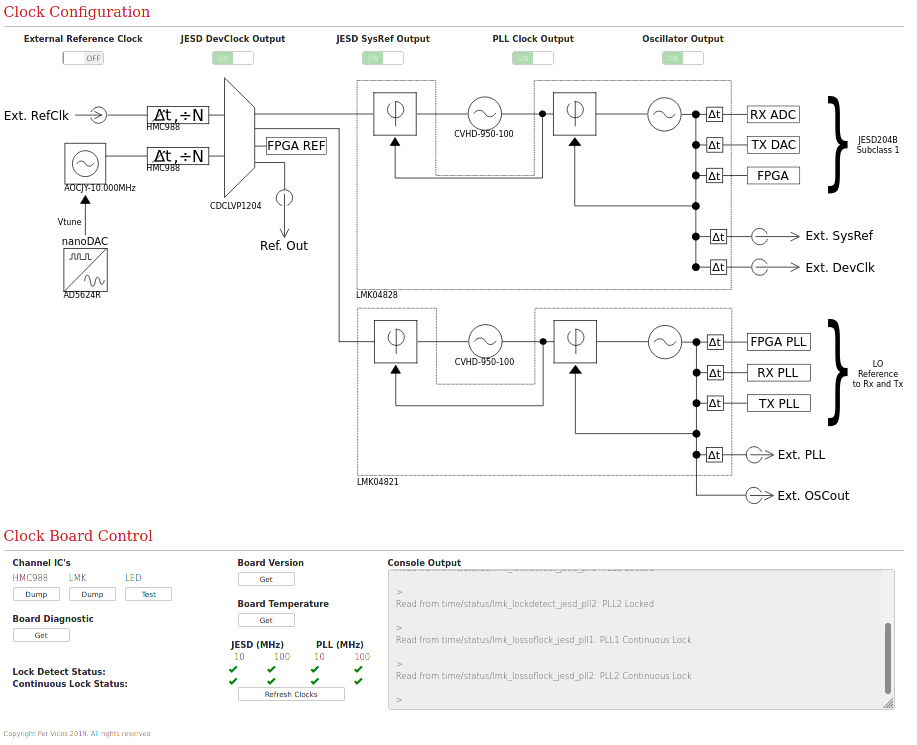
Task: Select the FPGA REF block
Action: pyautogui.click(x=296, y=146)
